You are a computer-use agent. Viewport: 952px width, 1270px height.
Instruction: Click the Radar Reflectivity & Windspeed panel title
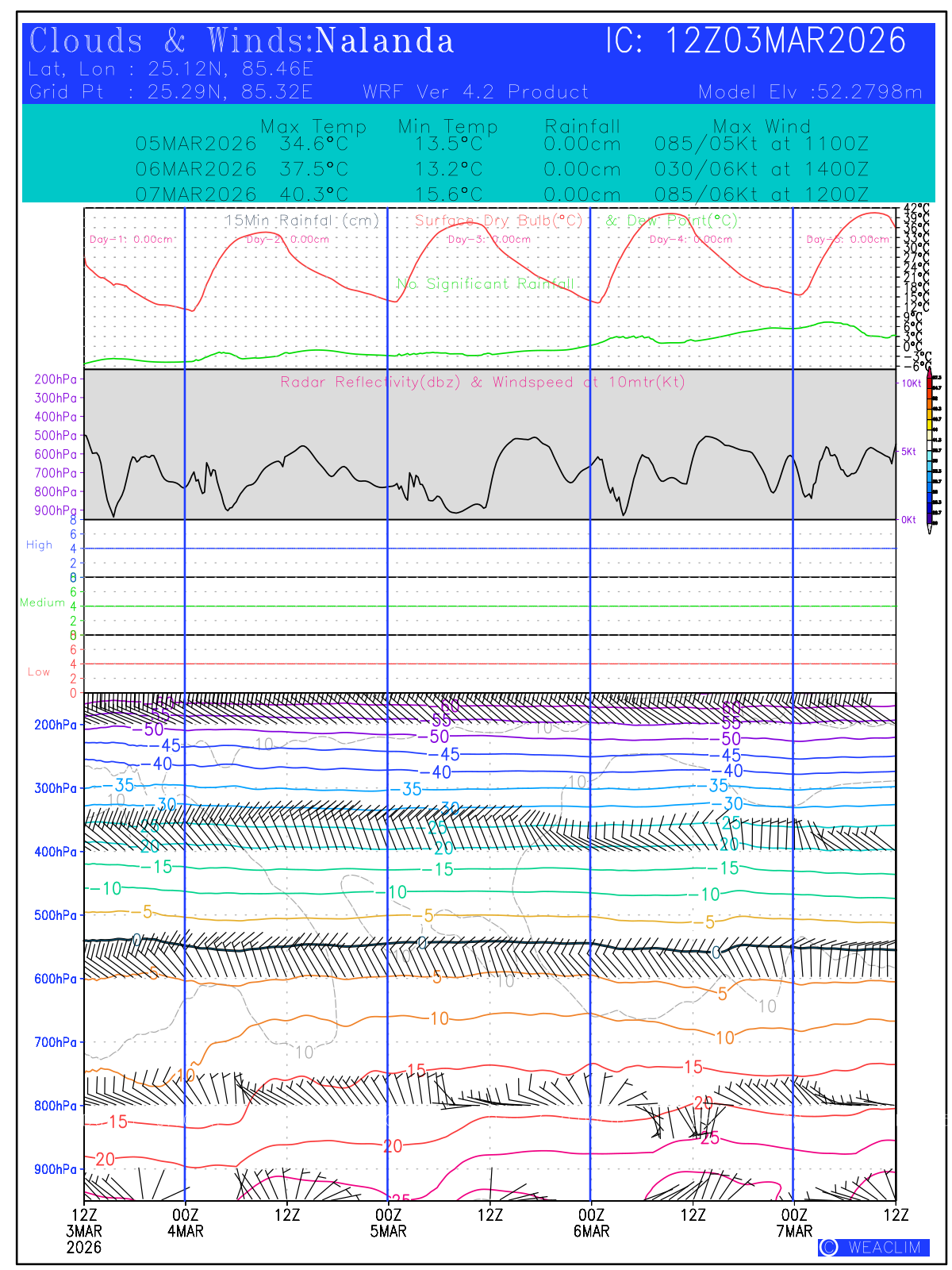coord(482,383)
